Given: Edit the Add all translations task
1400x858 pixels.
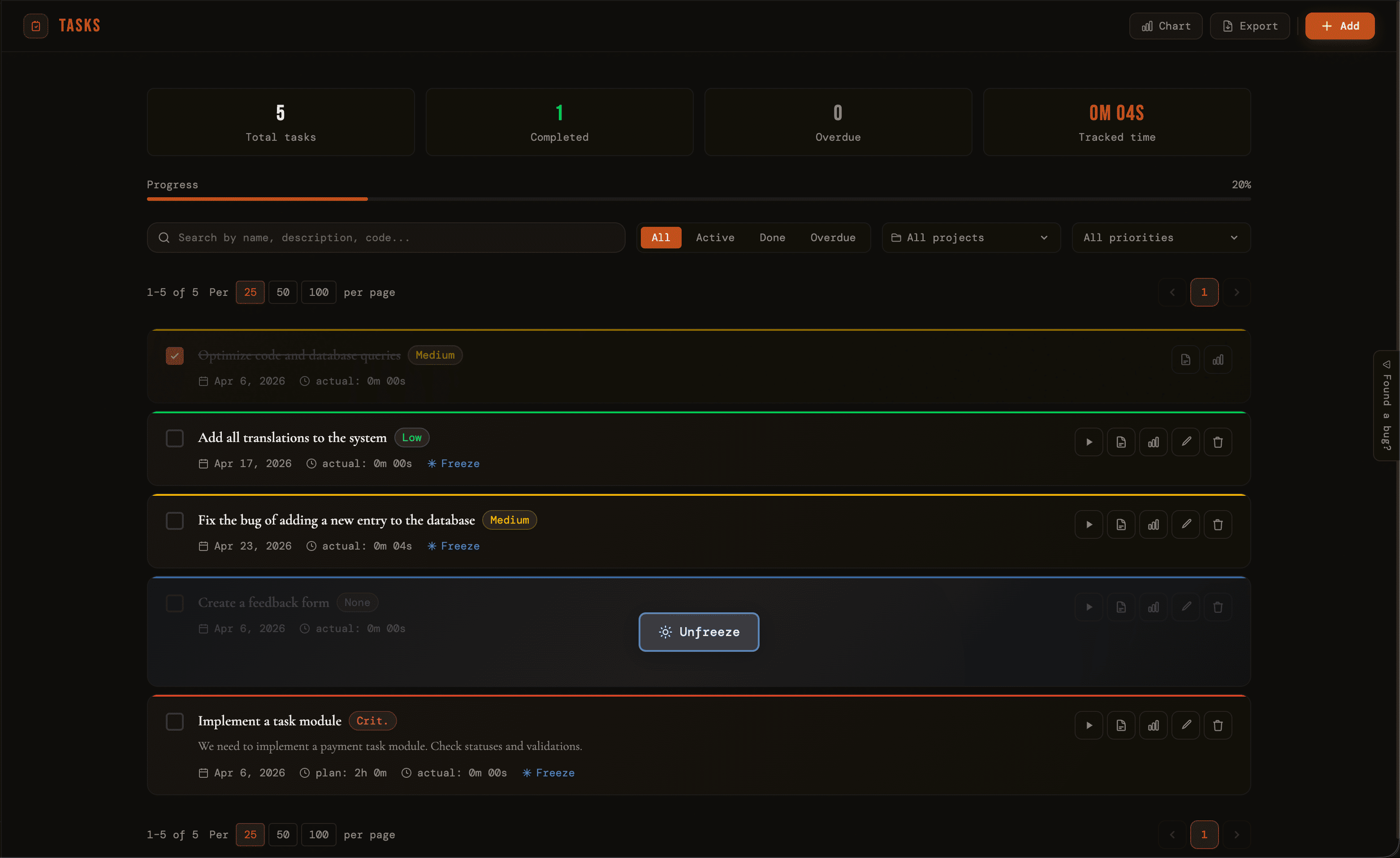Looking at the screenshot, I should [x=1186, y=442].
